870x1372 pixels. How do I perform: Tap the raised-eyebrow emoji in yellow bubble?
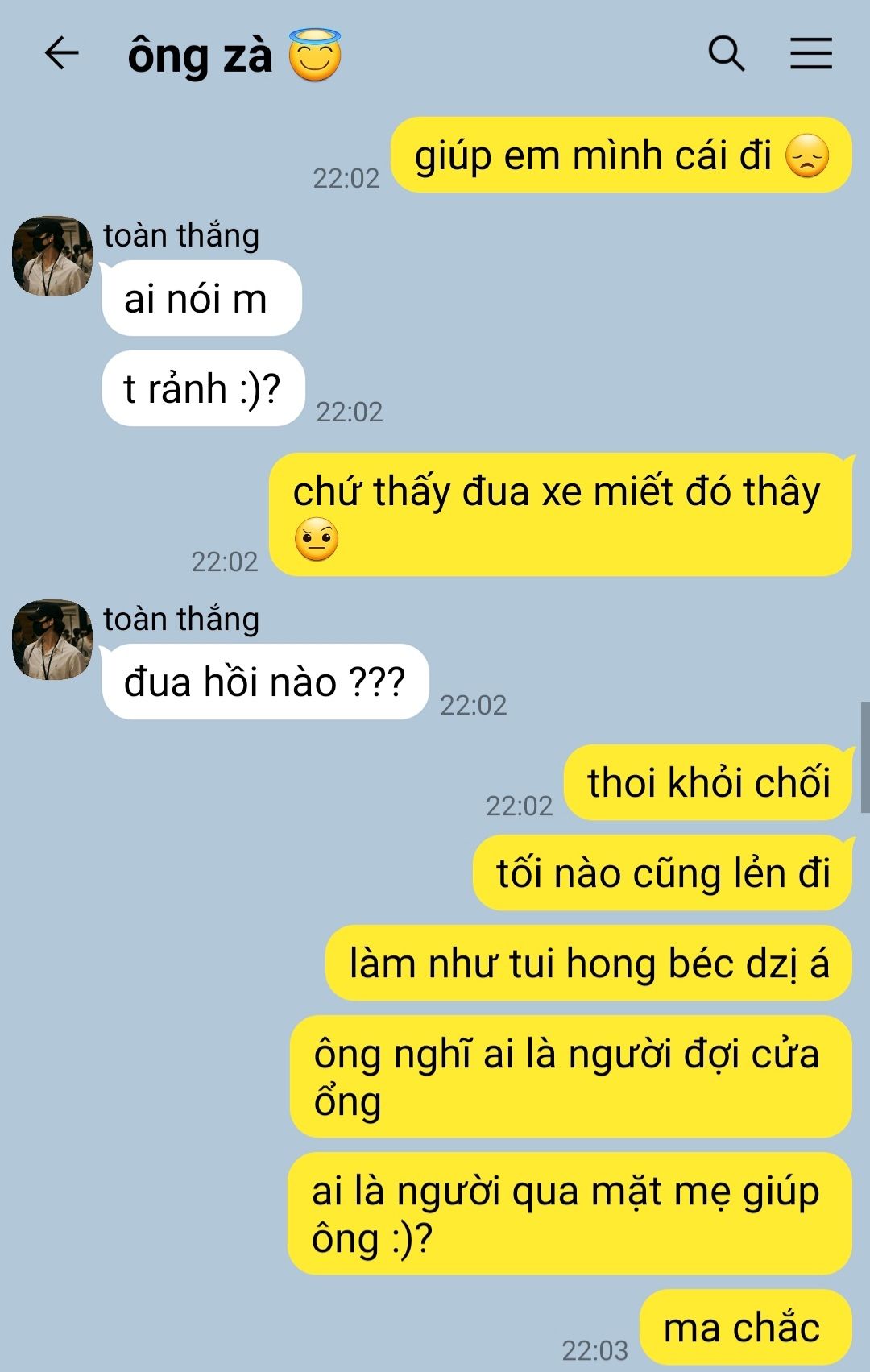point(317,540)
